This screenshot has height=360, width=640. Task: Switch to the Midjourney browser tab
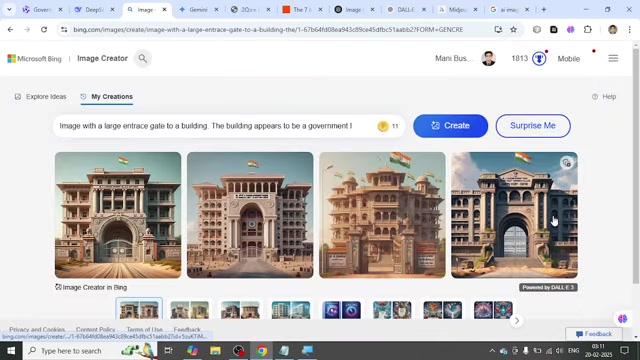pyautogui.click(x=458, y=9)
